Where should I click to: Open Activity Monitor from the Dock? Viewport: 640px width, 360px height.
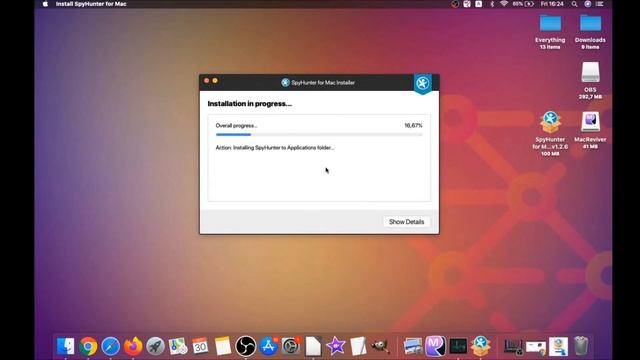pos(458,346)
